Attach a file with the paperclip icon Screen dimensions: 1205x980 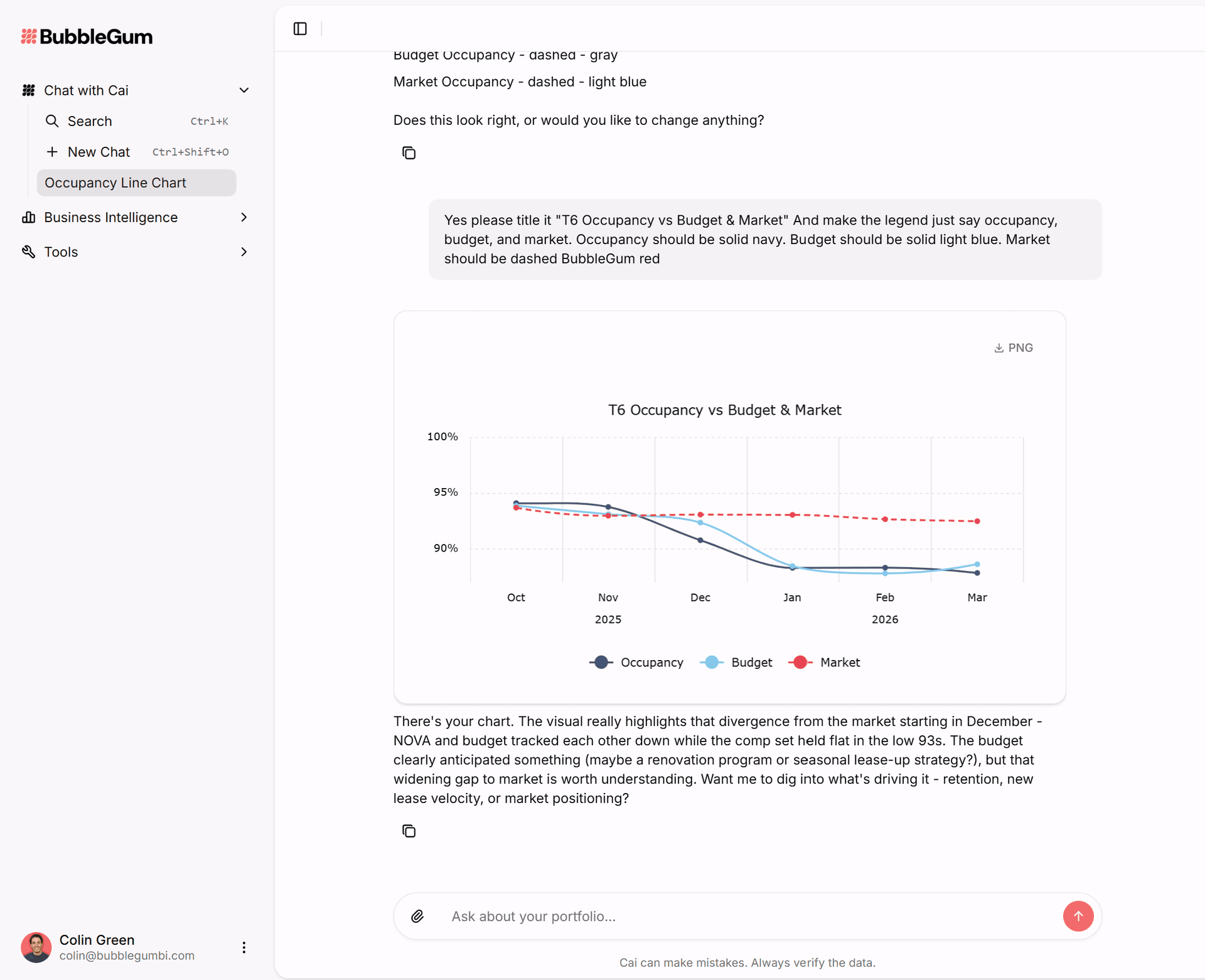pos(417,916)
